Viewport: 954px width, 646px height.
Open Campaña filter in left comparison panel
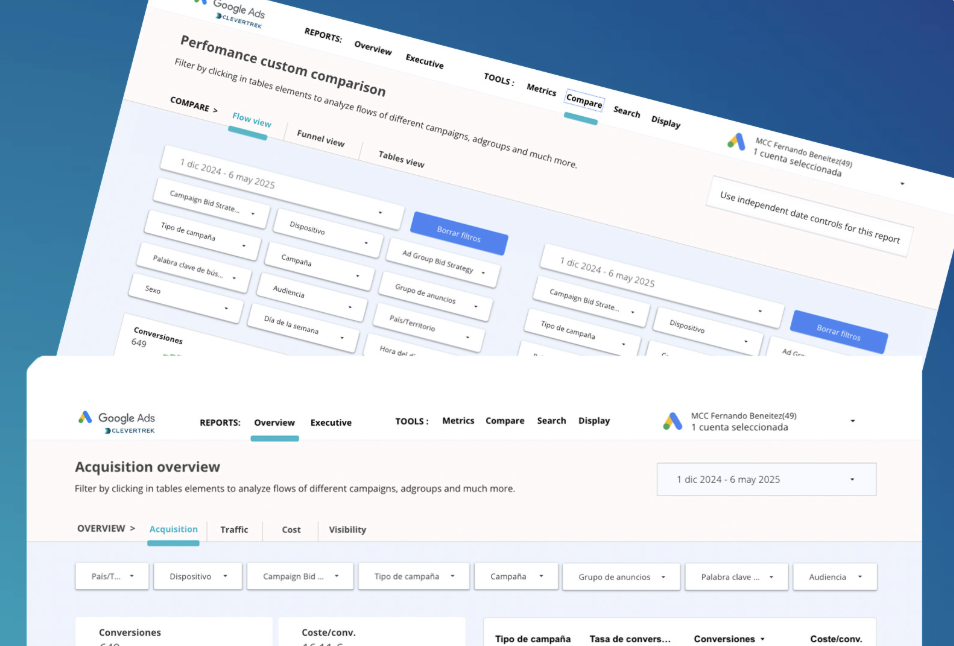[x=321, y=265]
